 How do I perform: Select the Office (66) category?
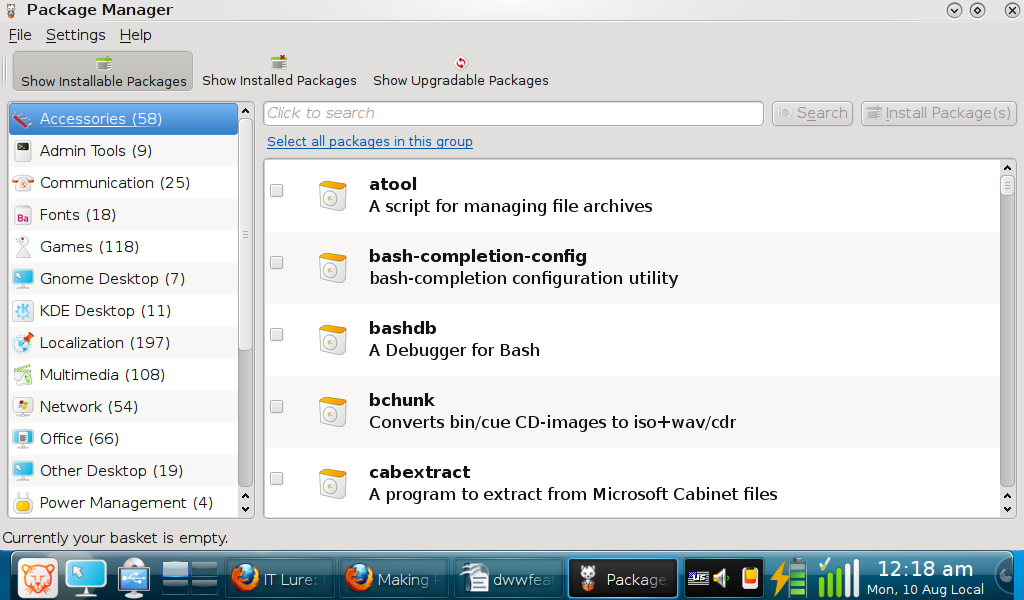[123, 439]
